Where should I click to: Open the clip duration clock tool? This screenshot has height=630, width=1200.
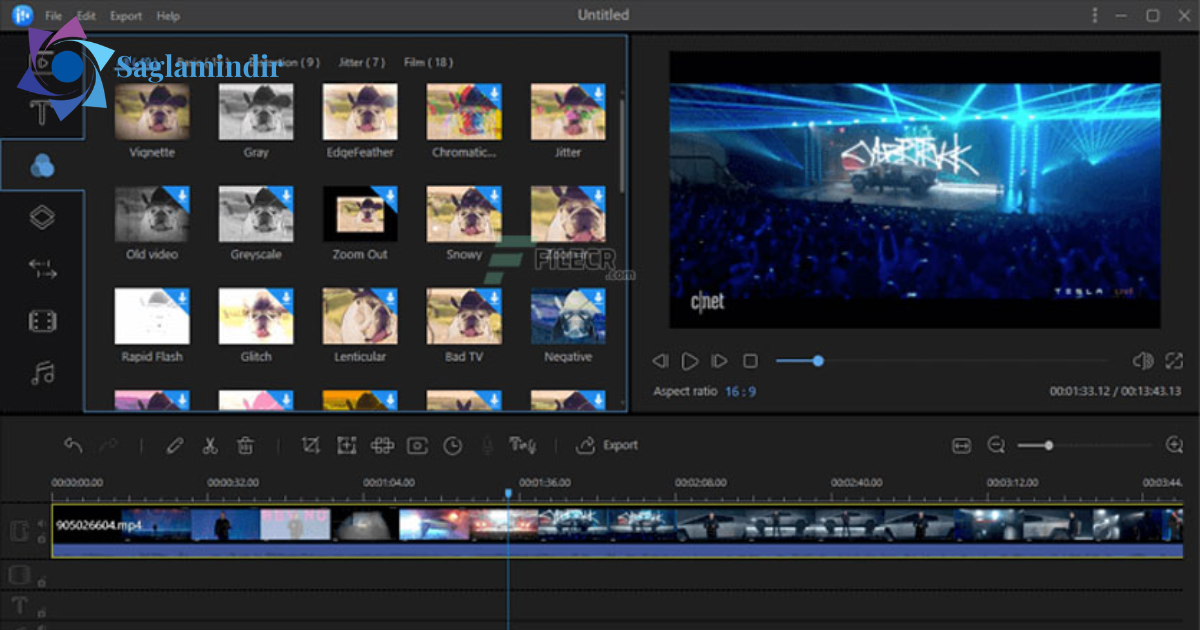(x=453, y=445)
